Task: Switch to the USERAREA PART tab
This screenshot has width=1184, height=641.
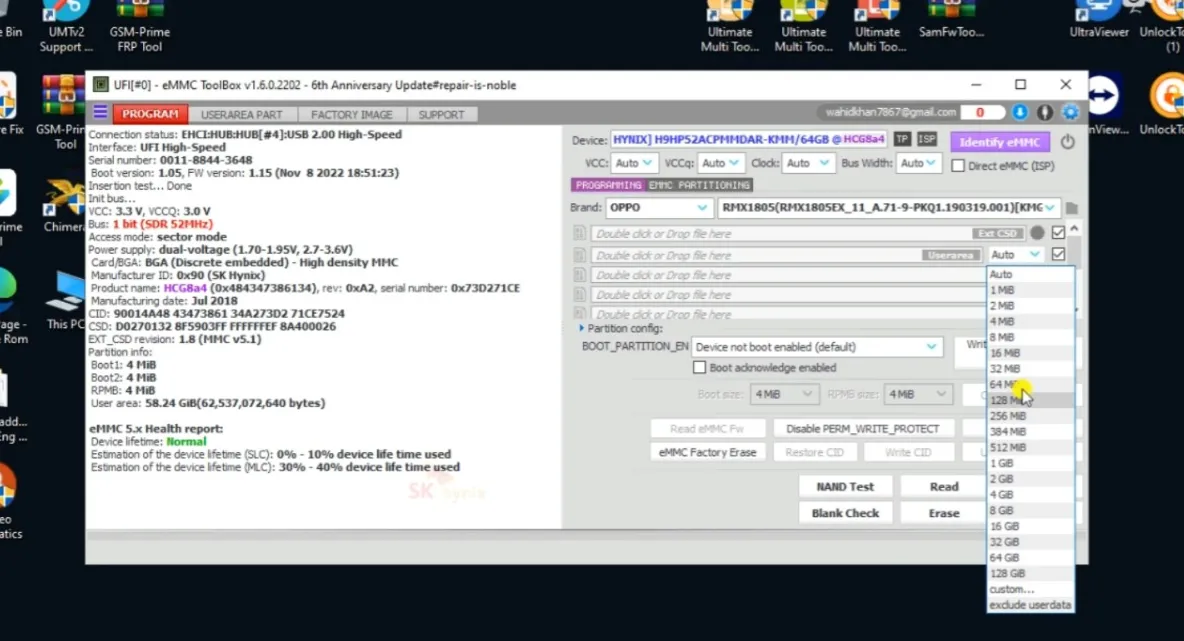Action: click(x=242, y=115)
